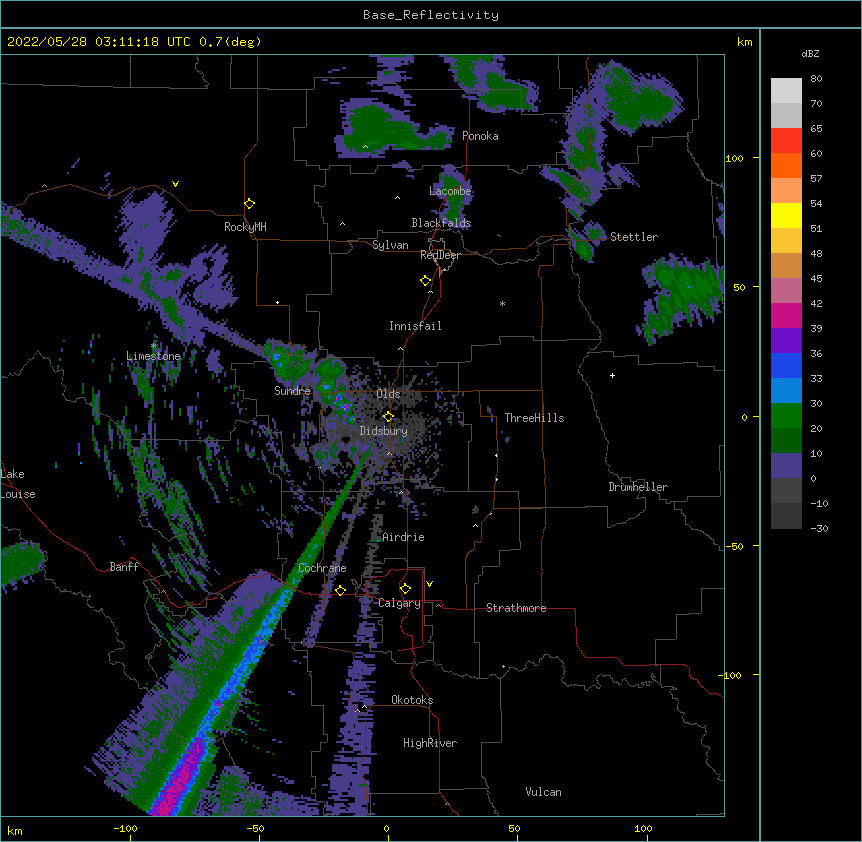
Task: Click the Lake Louise label
Action: click(18, 484)
